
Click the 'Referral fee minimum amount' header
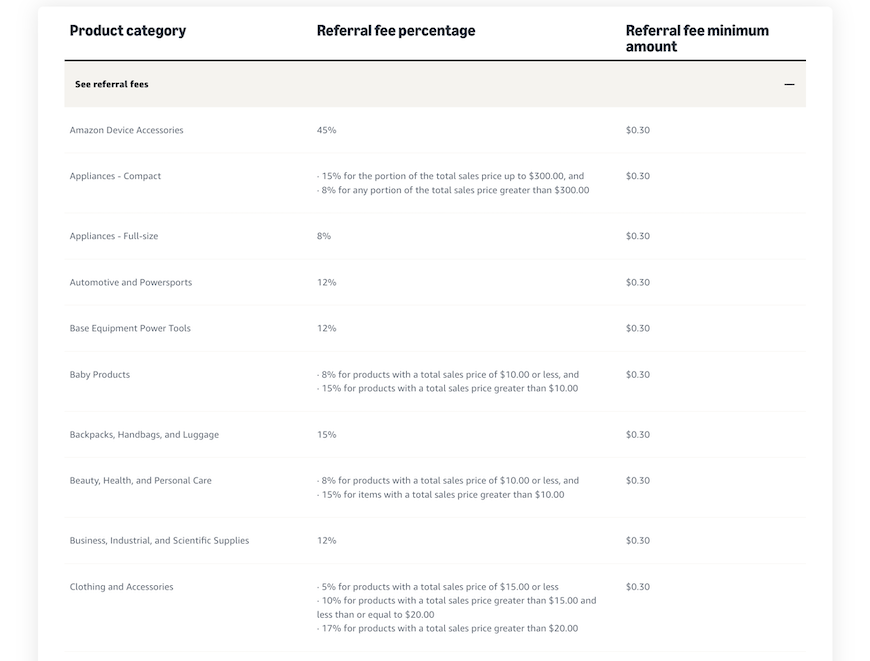(x=697, y=38)
